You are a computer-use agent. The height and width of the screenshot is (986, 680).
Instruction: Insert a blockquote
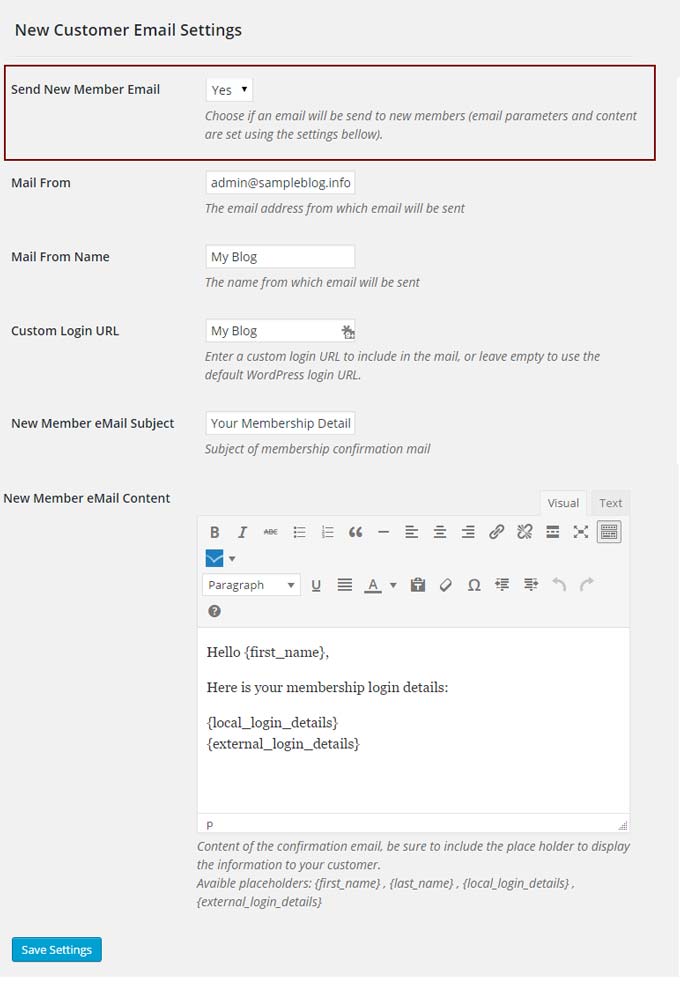click(x=355, y=532)
